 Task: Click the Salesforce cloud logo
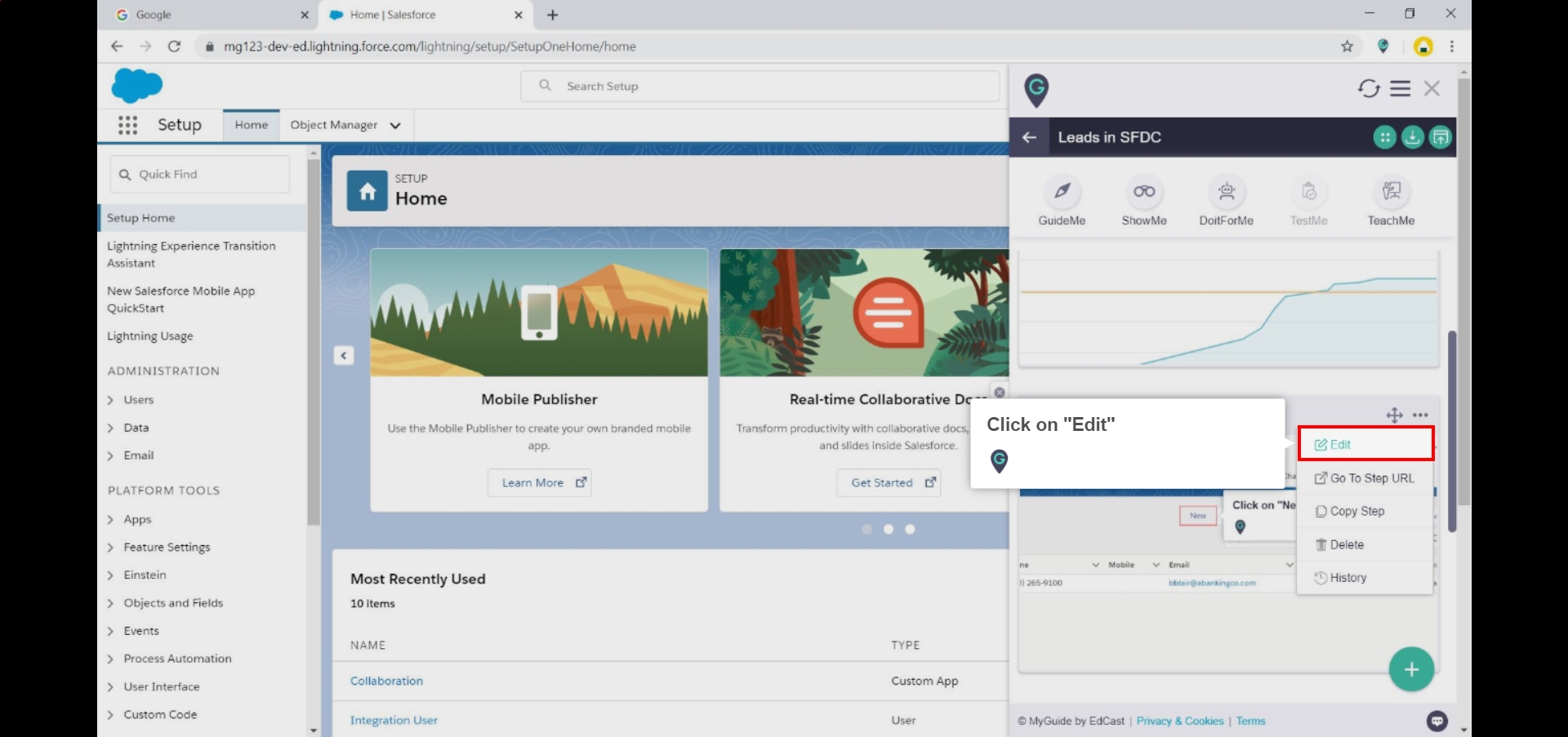pyautogui.click(x=137, y=86)
